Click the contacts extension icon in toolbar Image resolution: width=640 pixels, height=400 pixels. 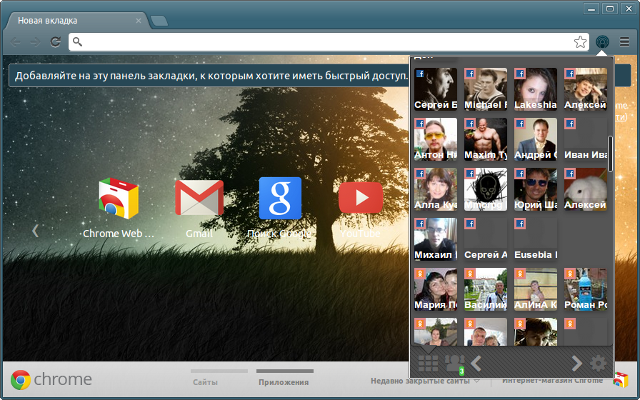coord(603,42)
